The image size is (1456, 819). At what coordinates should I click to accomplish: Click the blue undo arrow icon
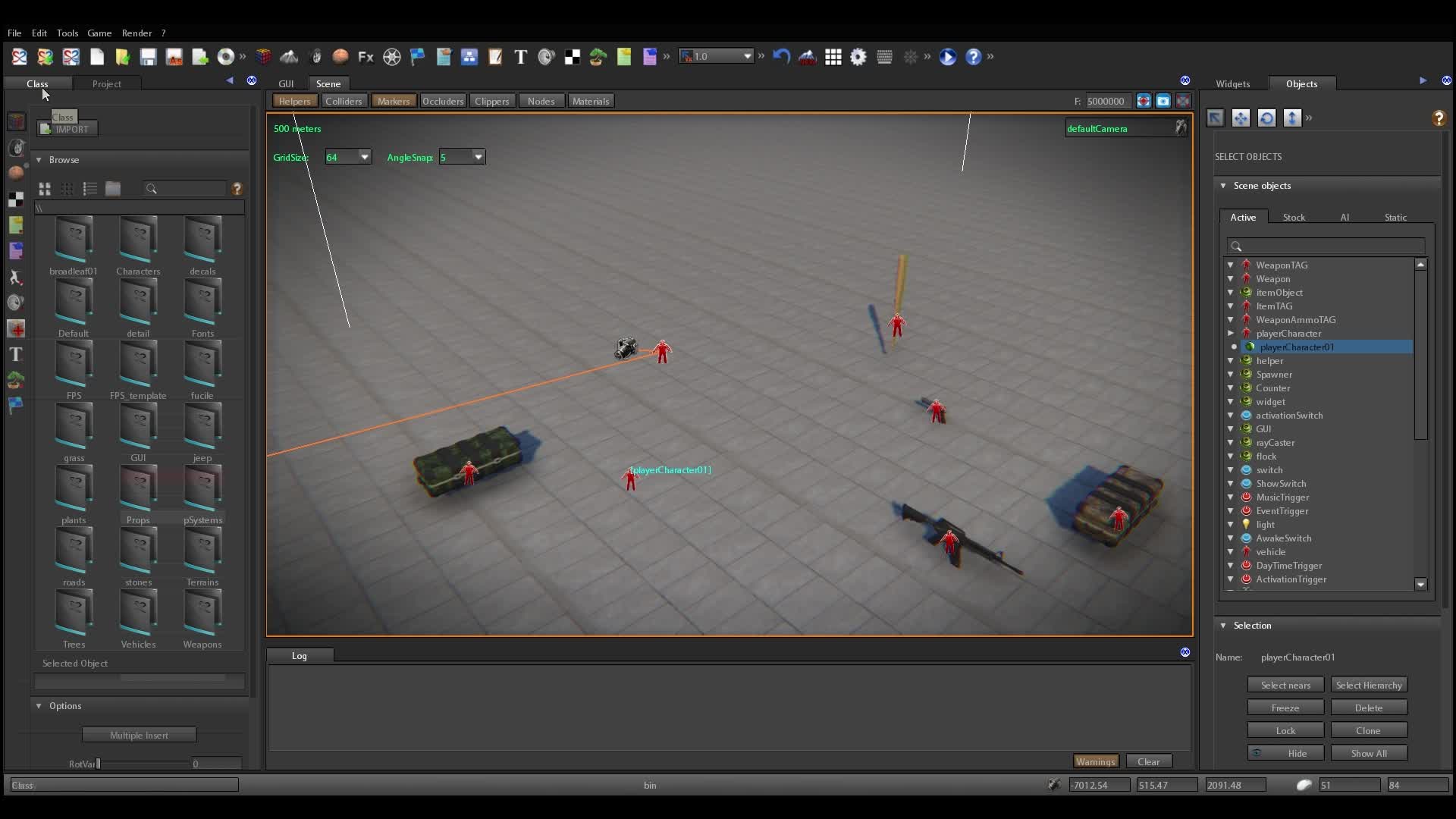(781, 57)
